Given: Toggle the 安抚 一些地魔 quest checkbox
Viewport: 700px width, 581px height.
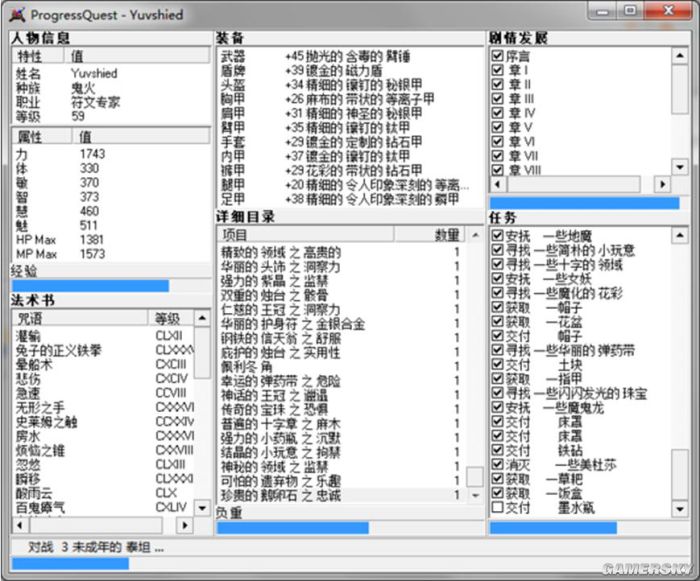Looking at the screenshot, I should (497, 235).
